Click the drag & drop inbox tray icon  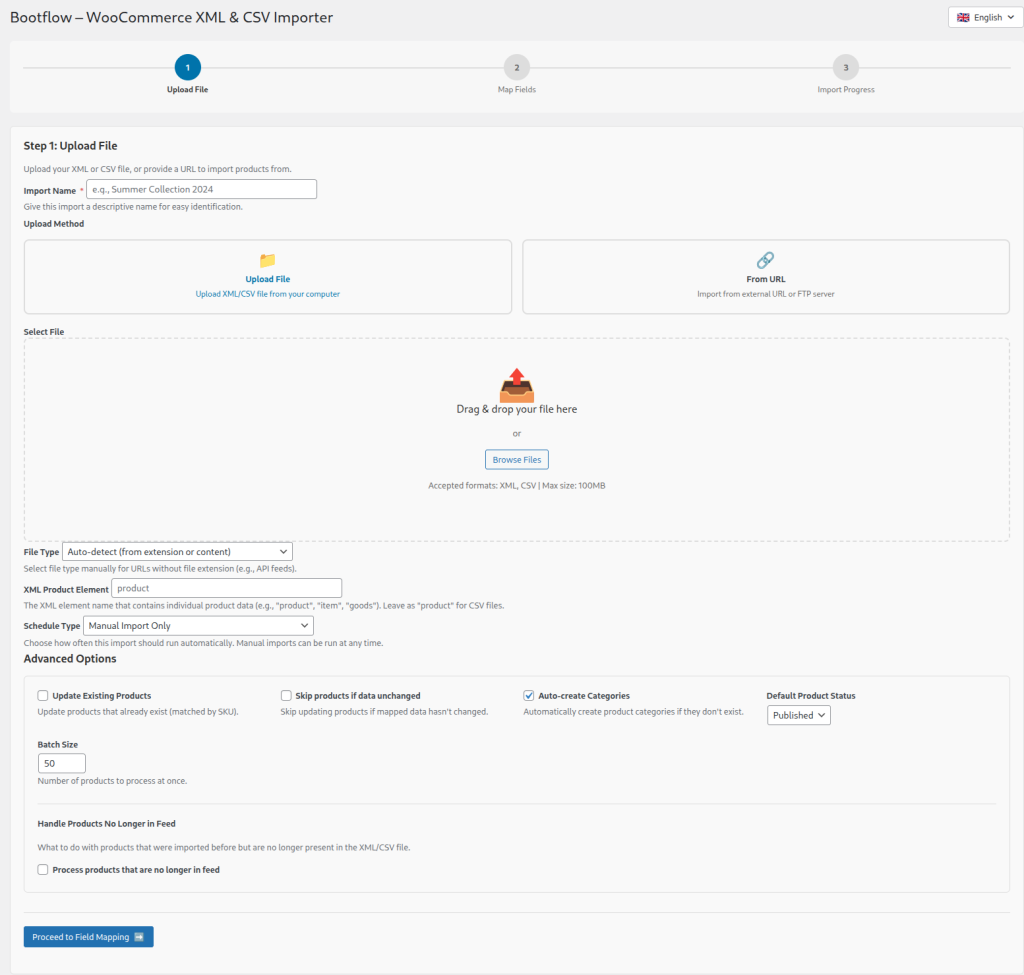(x=517, y=385)
